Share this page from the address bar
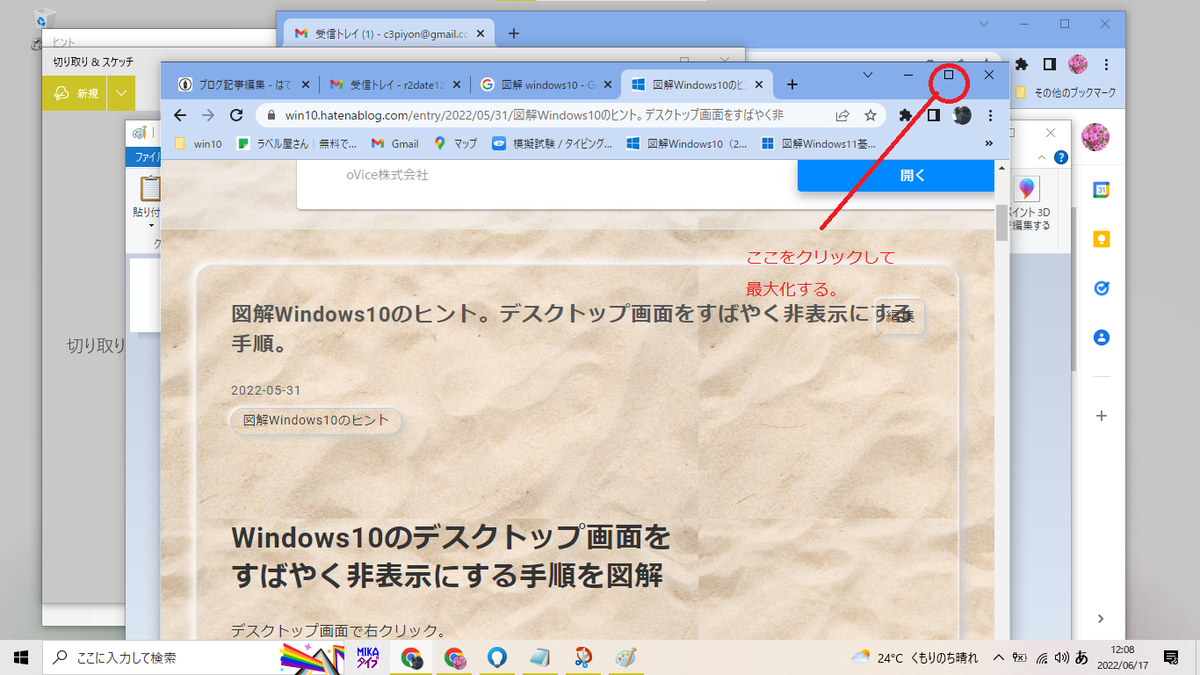 pyautogui.click(x=843, y=115)
